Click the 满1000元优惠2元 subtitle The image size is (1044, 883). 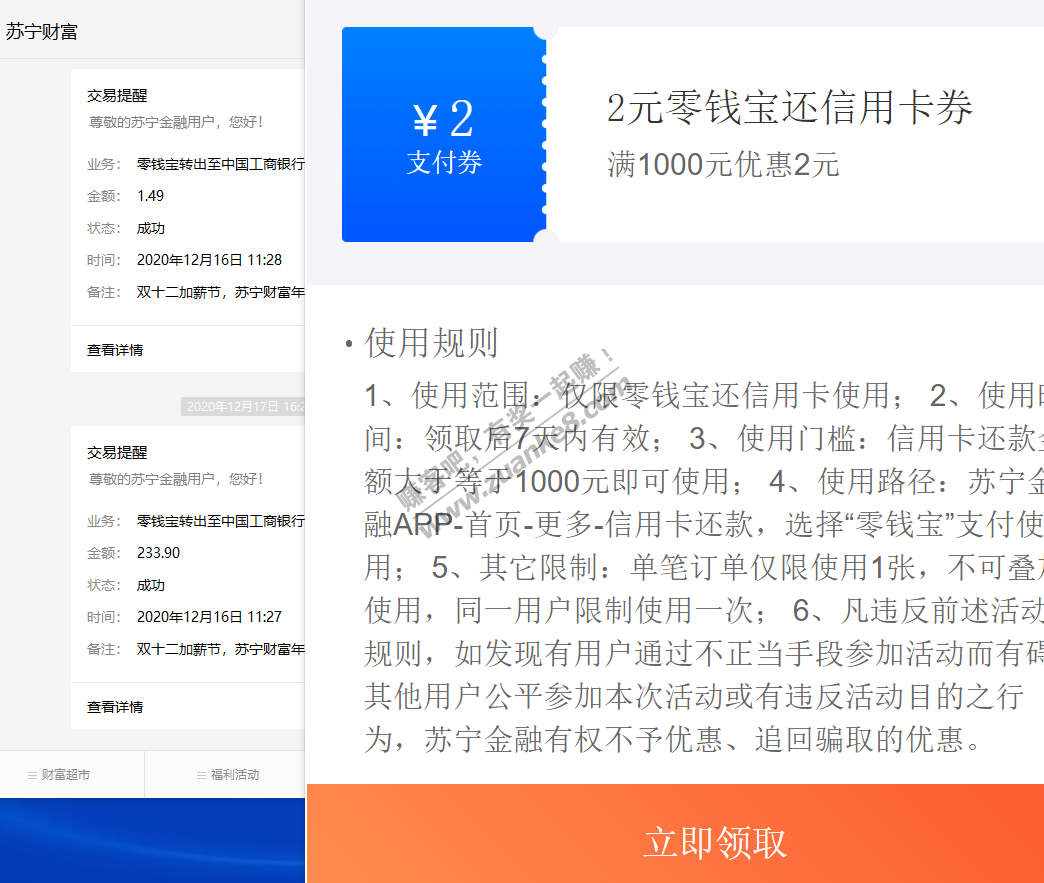point(723,164)
